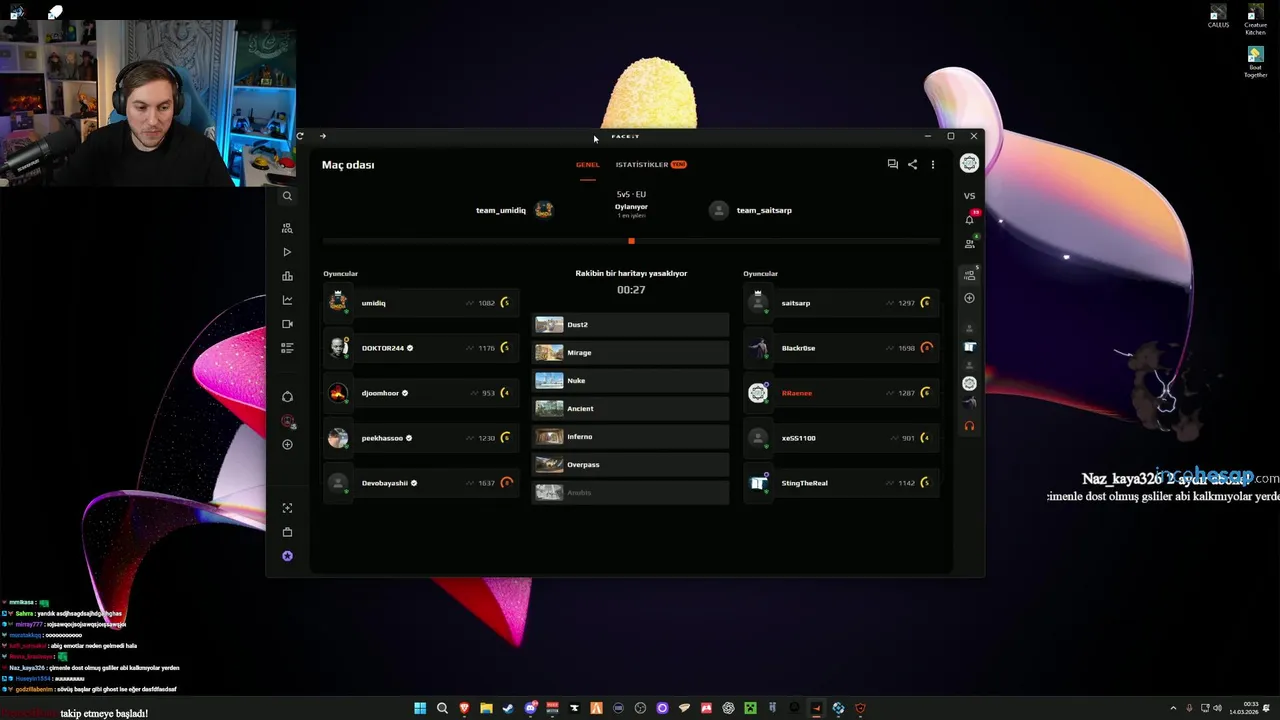Viewport: 1280px width, 720px height.
Task: Ban the Overpass map
Action: (631, 465)
